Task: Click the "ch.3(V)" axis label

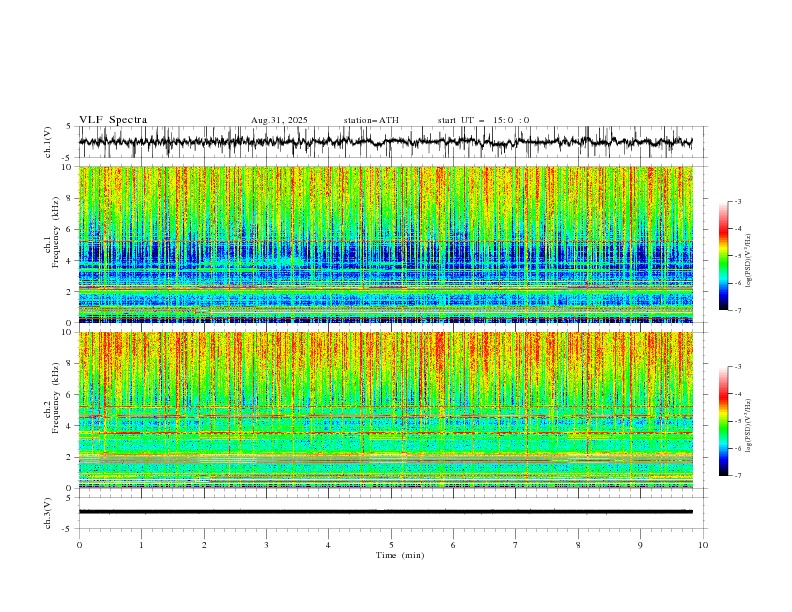Action: pos(48,513)
